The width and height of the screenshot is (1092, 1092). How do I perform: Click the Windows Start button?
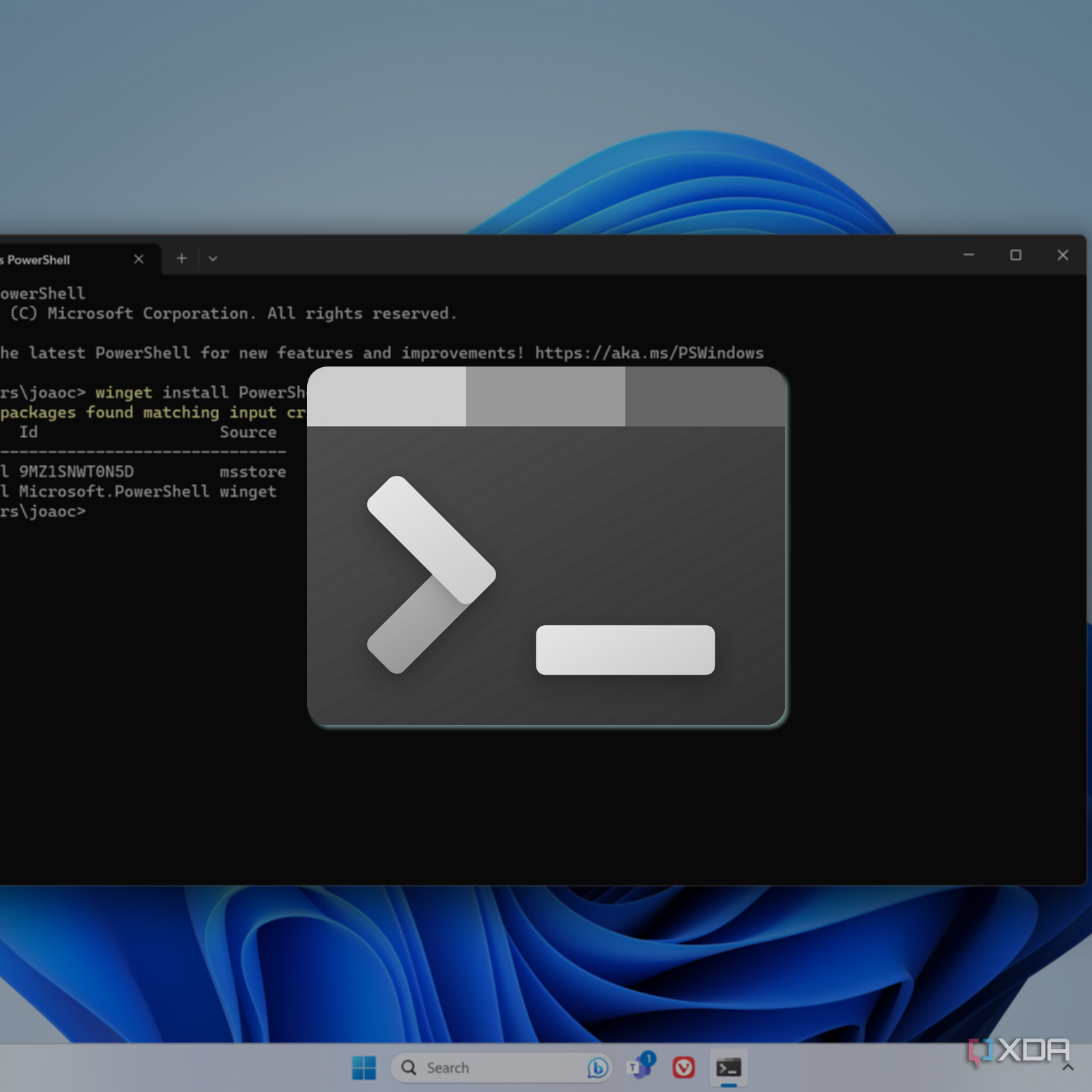(364, 1067)
